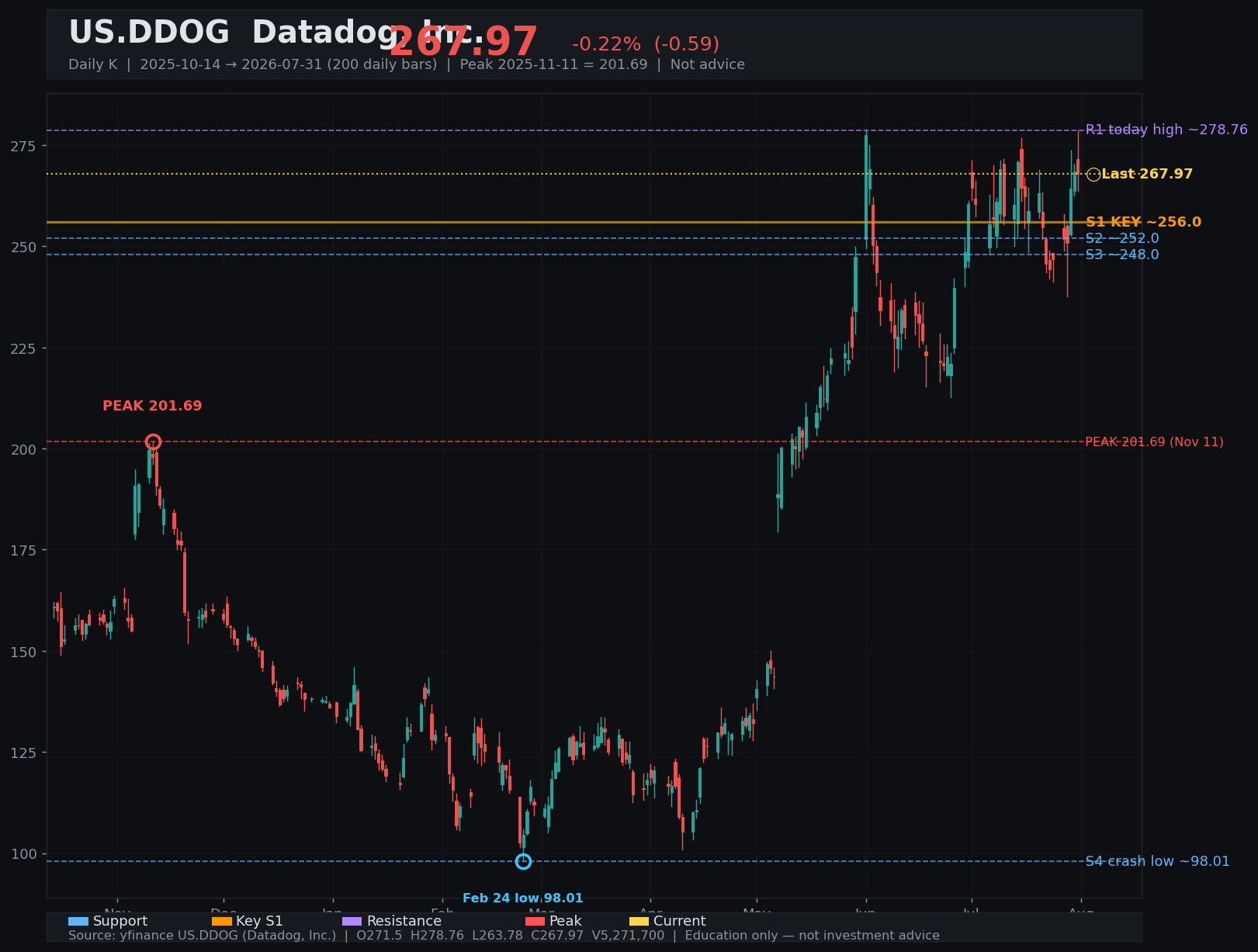
Task: Click 'Source: yfinance US.DDOG (Datadog, Inc.)' footer text
Action: pyautogui.click(x=203, y=936)
